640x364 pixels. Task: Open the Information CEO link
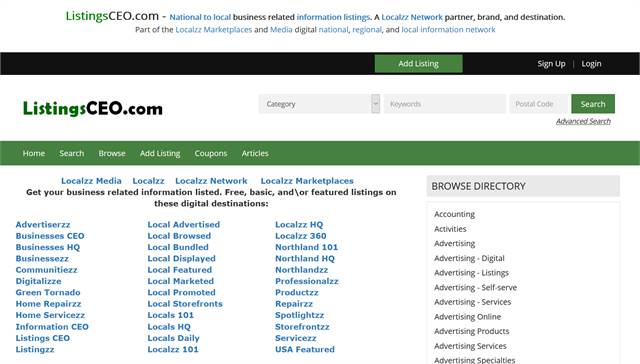pyautogui.click(x=52, y=327)
